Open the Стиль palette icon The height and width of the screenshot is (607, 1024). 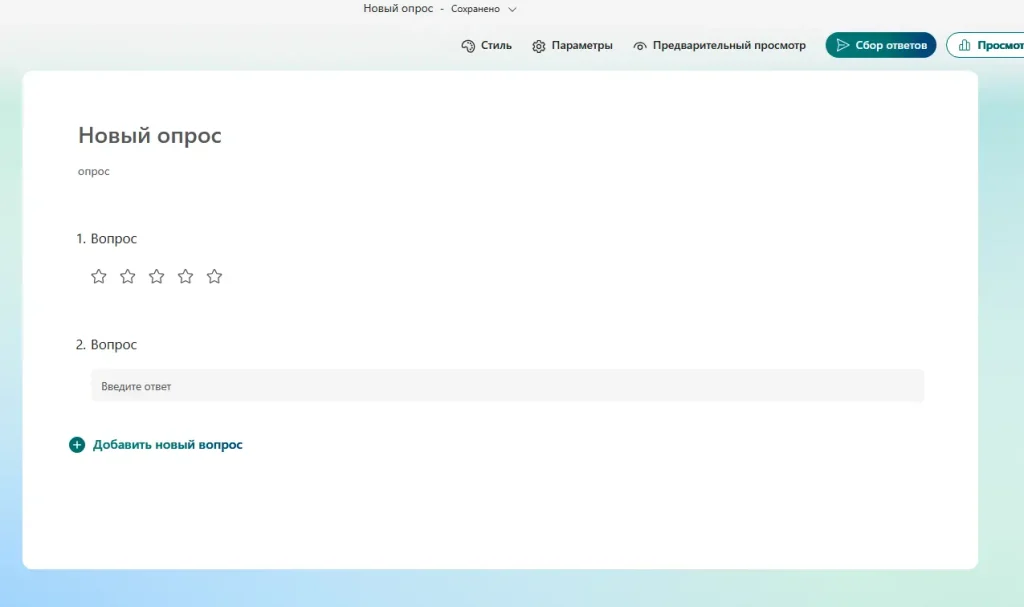tap(468, 46)
